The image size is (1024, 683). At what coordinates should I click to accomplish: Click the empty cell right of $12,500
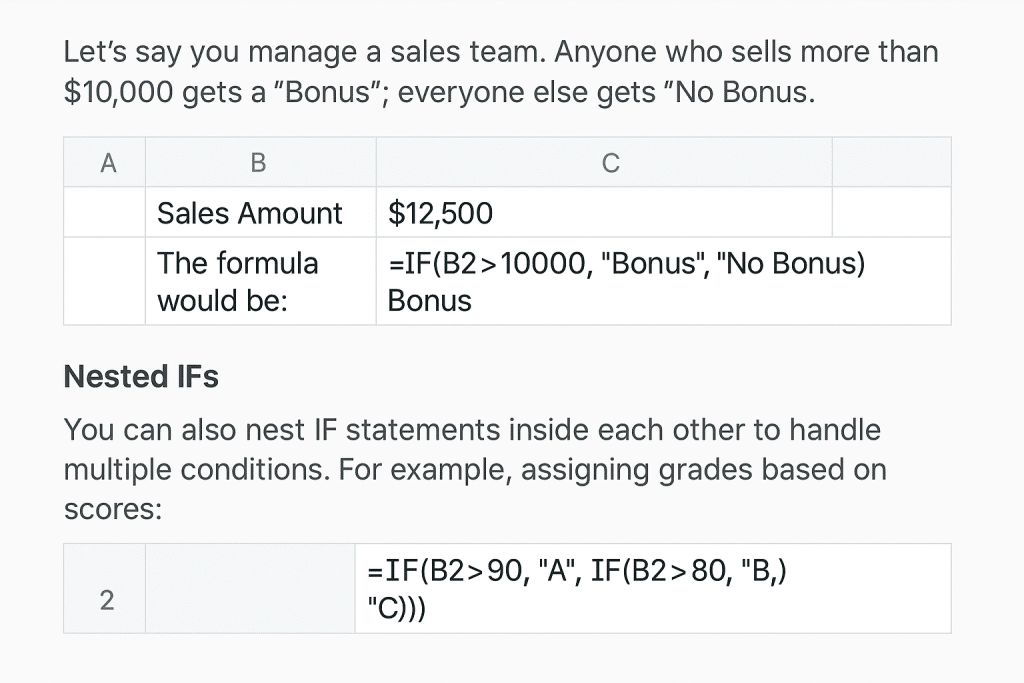pyautogui.click(x=890, y=213)
